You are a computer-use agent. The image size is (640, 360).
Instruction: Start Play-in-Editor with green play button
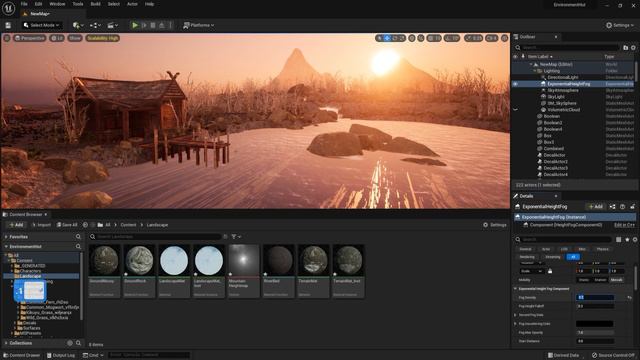pyautogui.click(x=135, y=25)
